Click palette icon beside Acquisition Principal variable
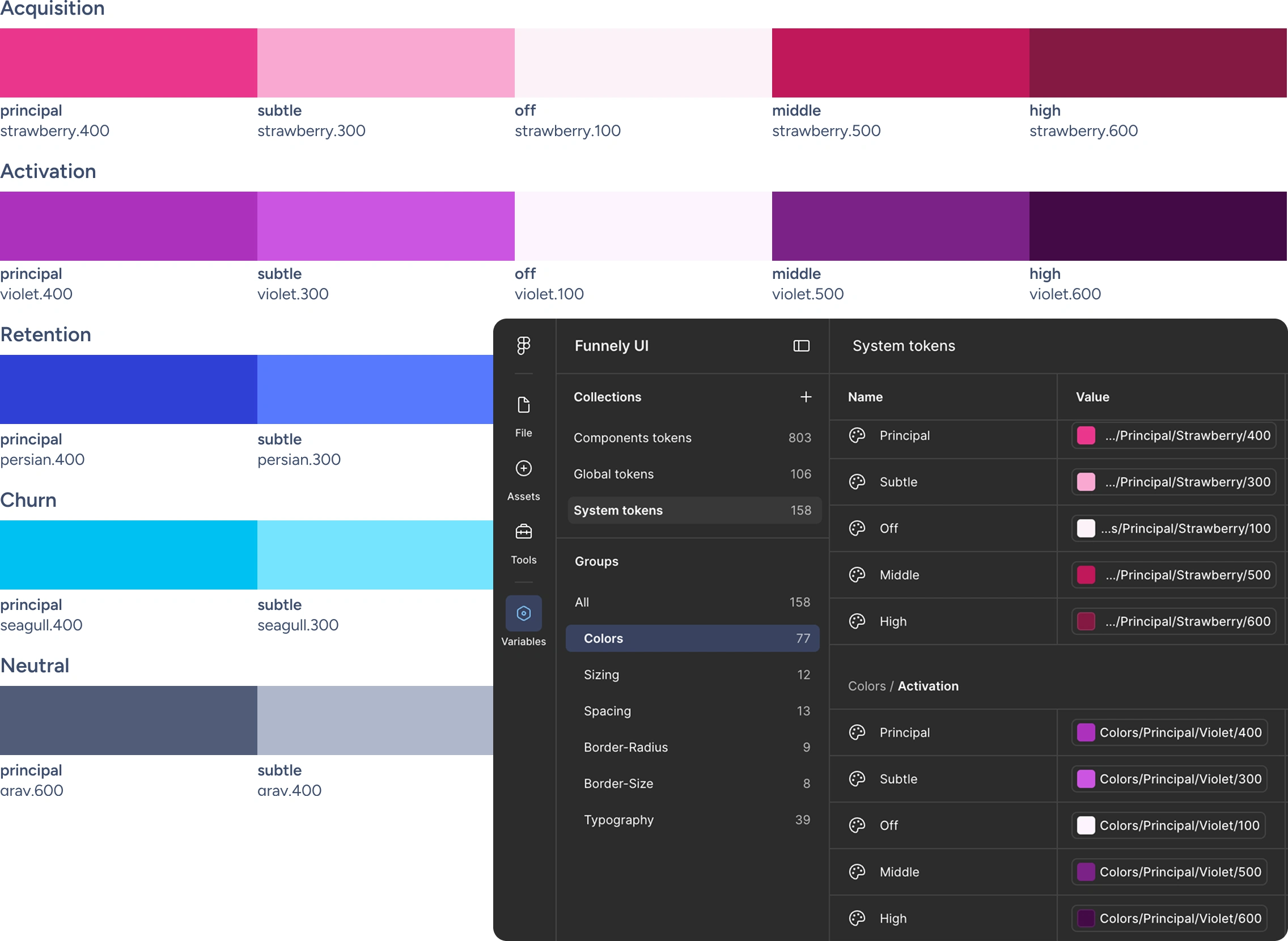 coord(857,436)
